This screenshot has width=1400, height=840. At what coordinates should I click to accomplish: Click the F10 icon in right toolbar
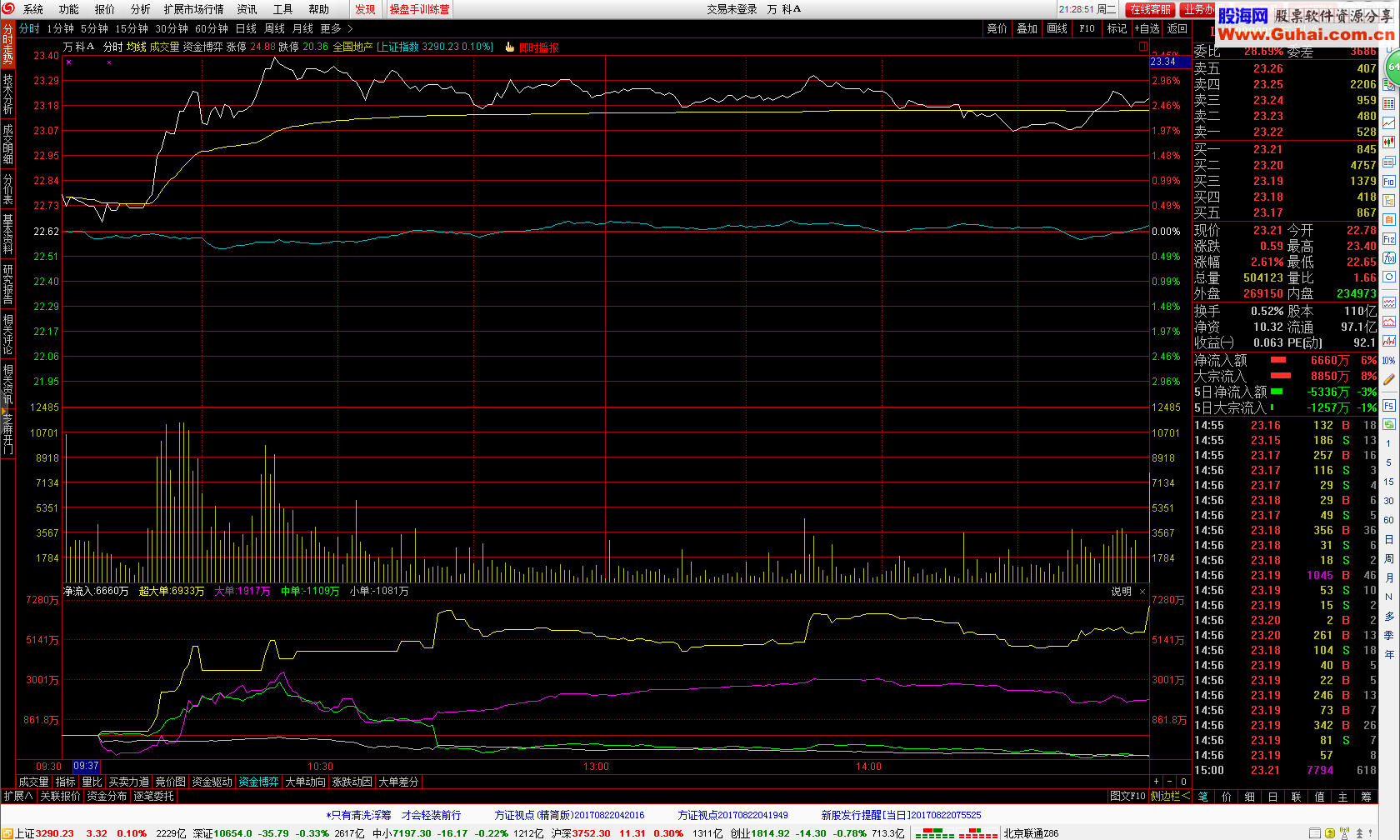coord(1389,181)
